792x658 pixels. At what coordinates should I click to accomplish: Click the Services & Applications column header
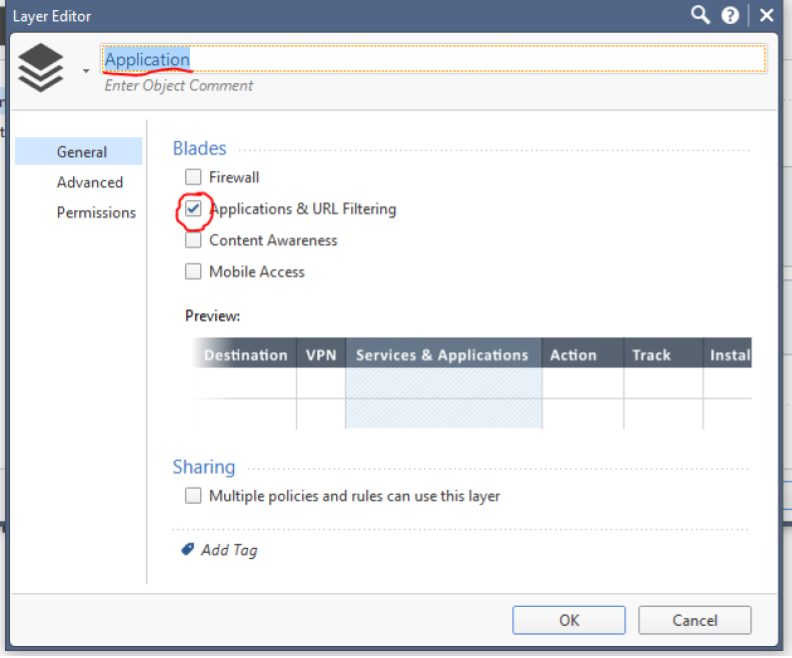[x=443, y=353]
